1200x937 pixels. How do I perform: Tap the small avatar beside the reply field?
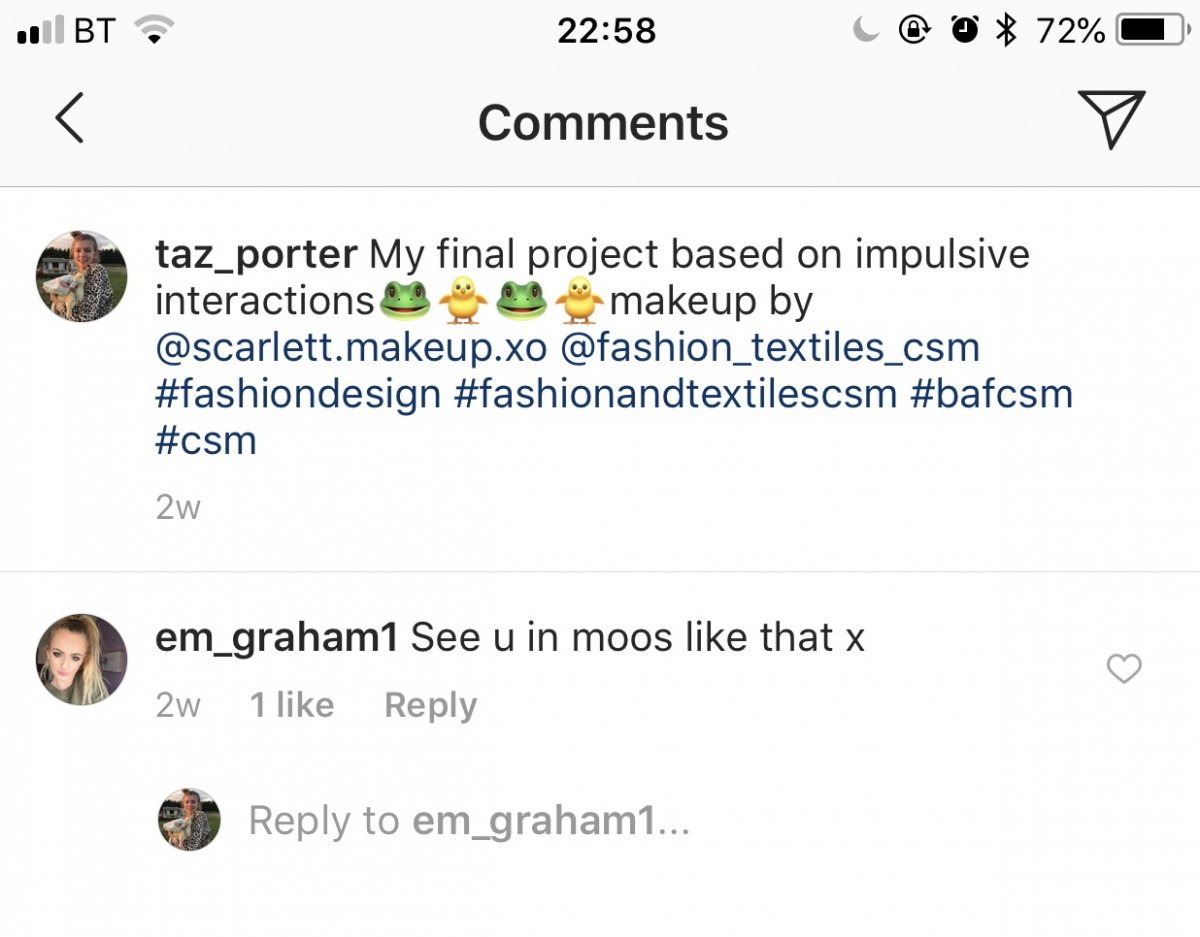(190, 820)
